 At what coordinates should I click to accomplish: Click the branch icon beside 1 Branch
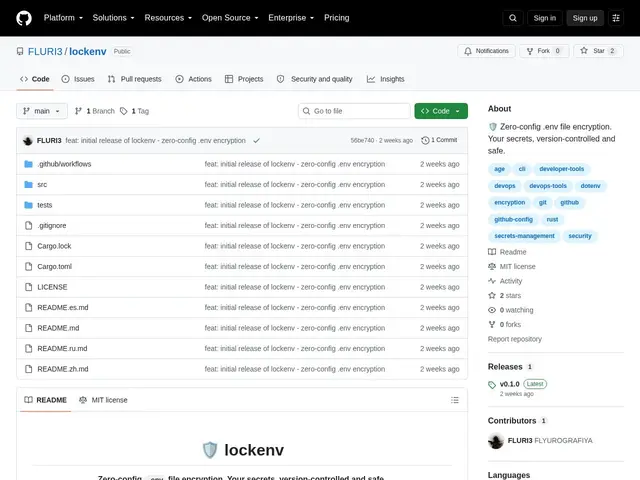pos(78,111)
